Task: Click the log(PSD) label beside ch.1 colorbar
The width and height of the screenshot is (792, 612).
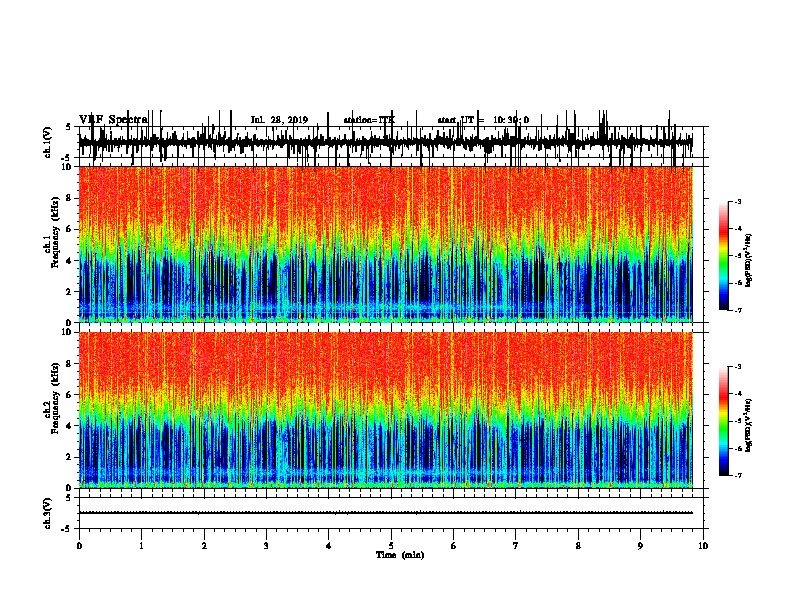Action: point(748,261)
